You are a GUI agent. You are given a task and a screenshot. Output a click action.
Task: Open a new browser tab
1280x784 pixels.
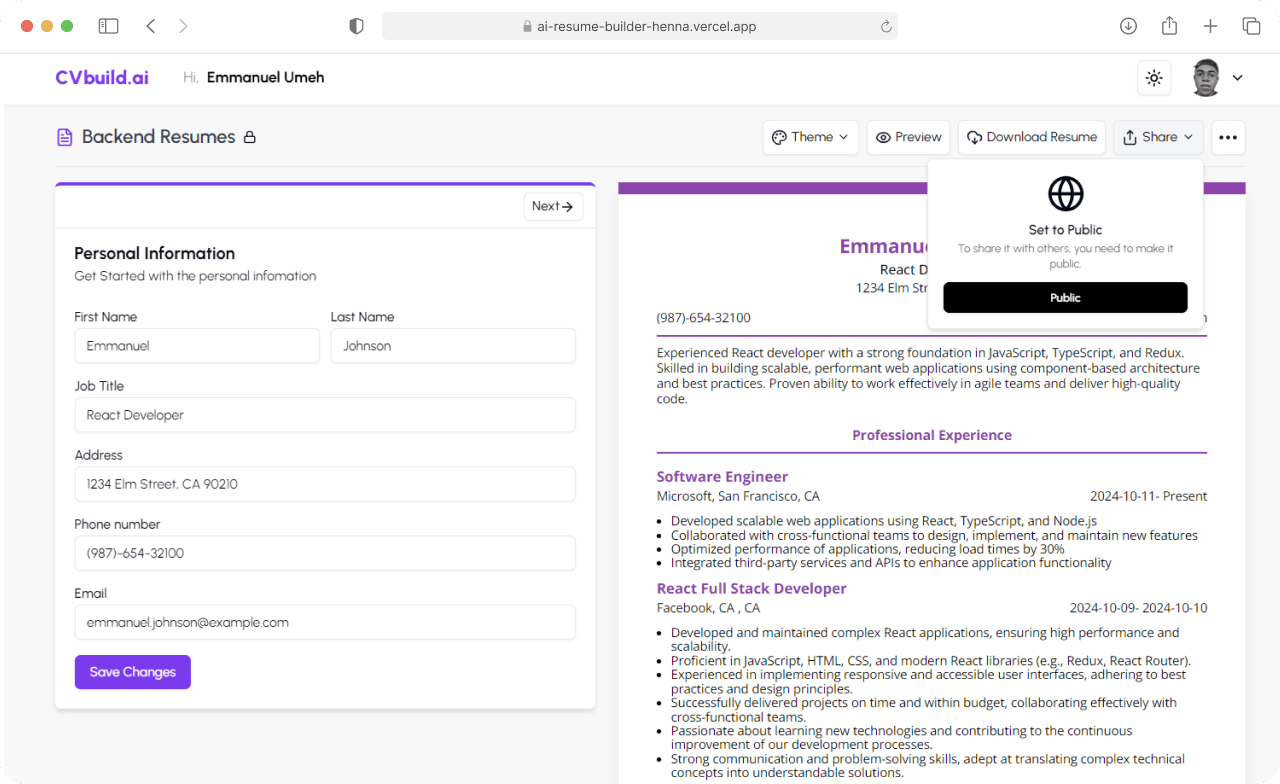pyautogui.click(x=1210, y=26)
